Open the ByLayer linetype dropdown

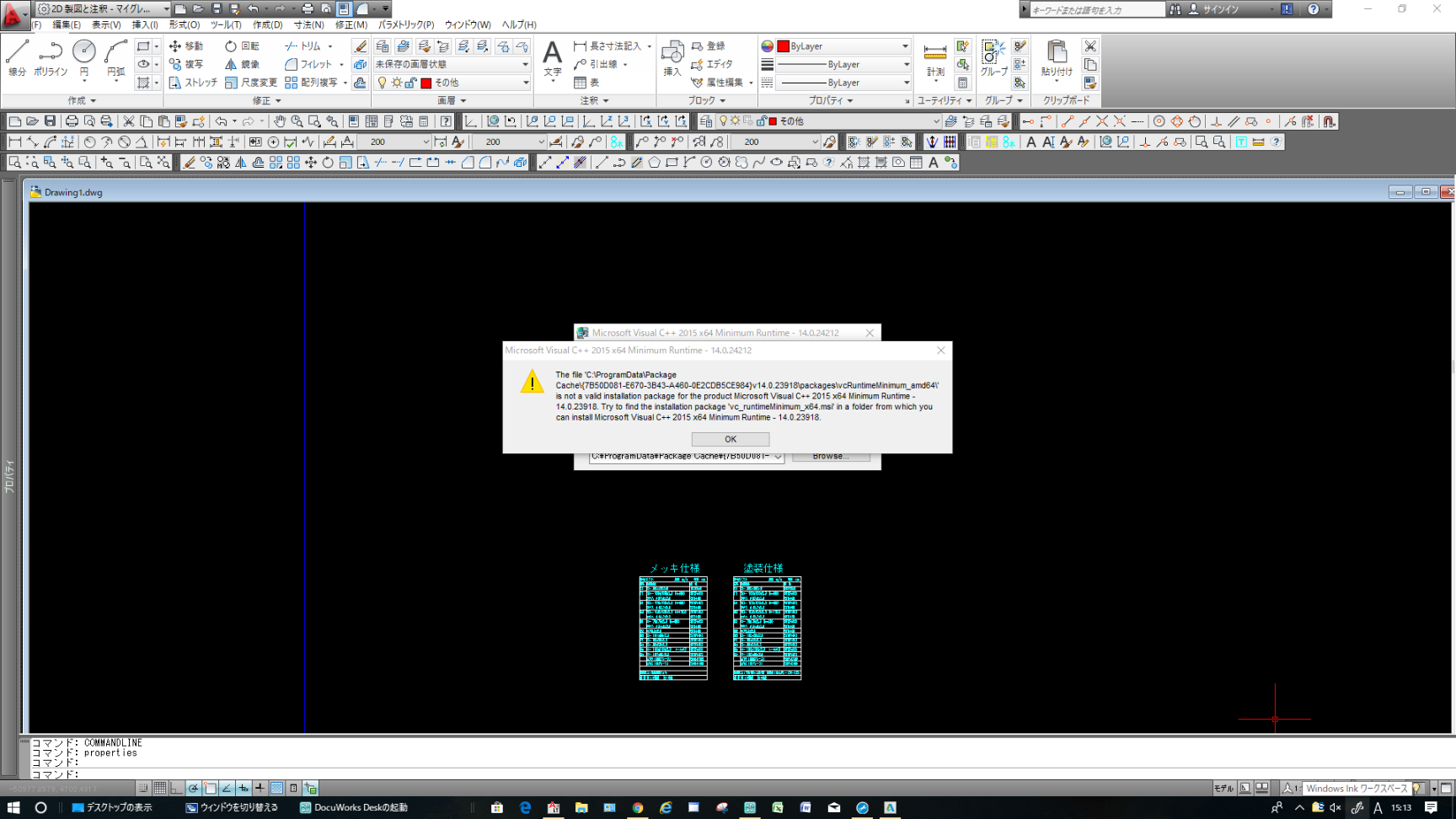pos(843,83)
